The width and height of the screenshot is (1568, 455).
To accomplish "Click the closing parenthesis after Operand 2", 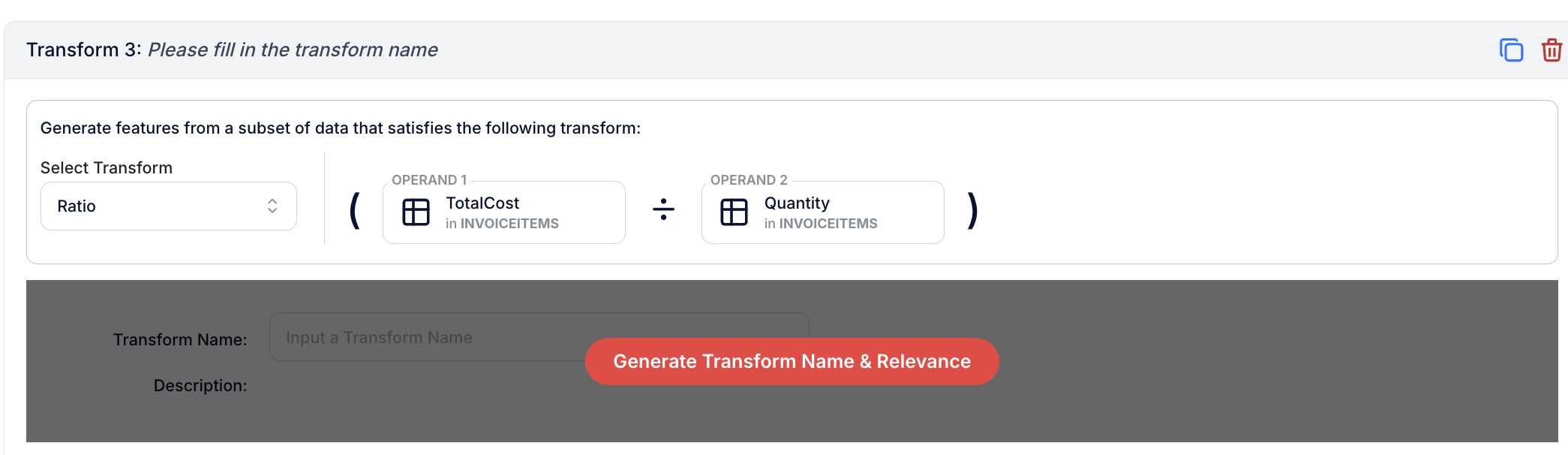I will (973, 210).
